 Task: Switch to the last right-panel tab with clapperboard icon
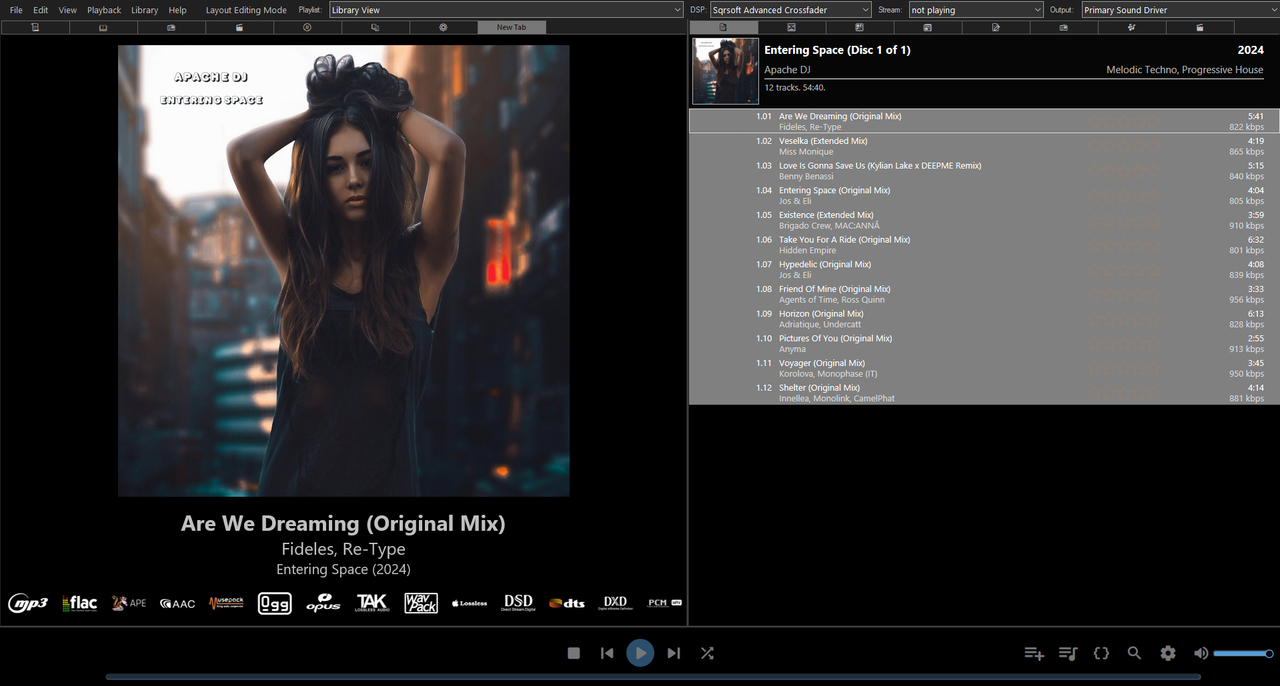point(1200,27)
